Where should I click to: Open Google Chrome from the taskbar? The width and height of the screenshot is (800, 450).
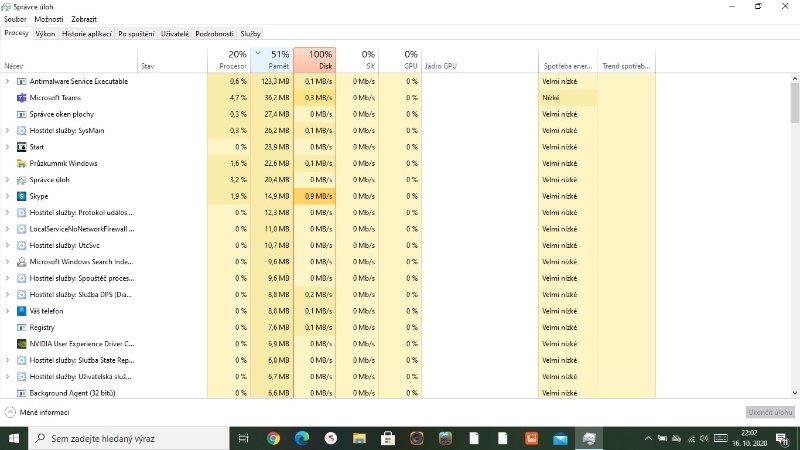pyautogui.click(x=273, y=438)
